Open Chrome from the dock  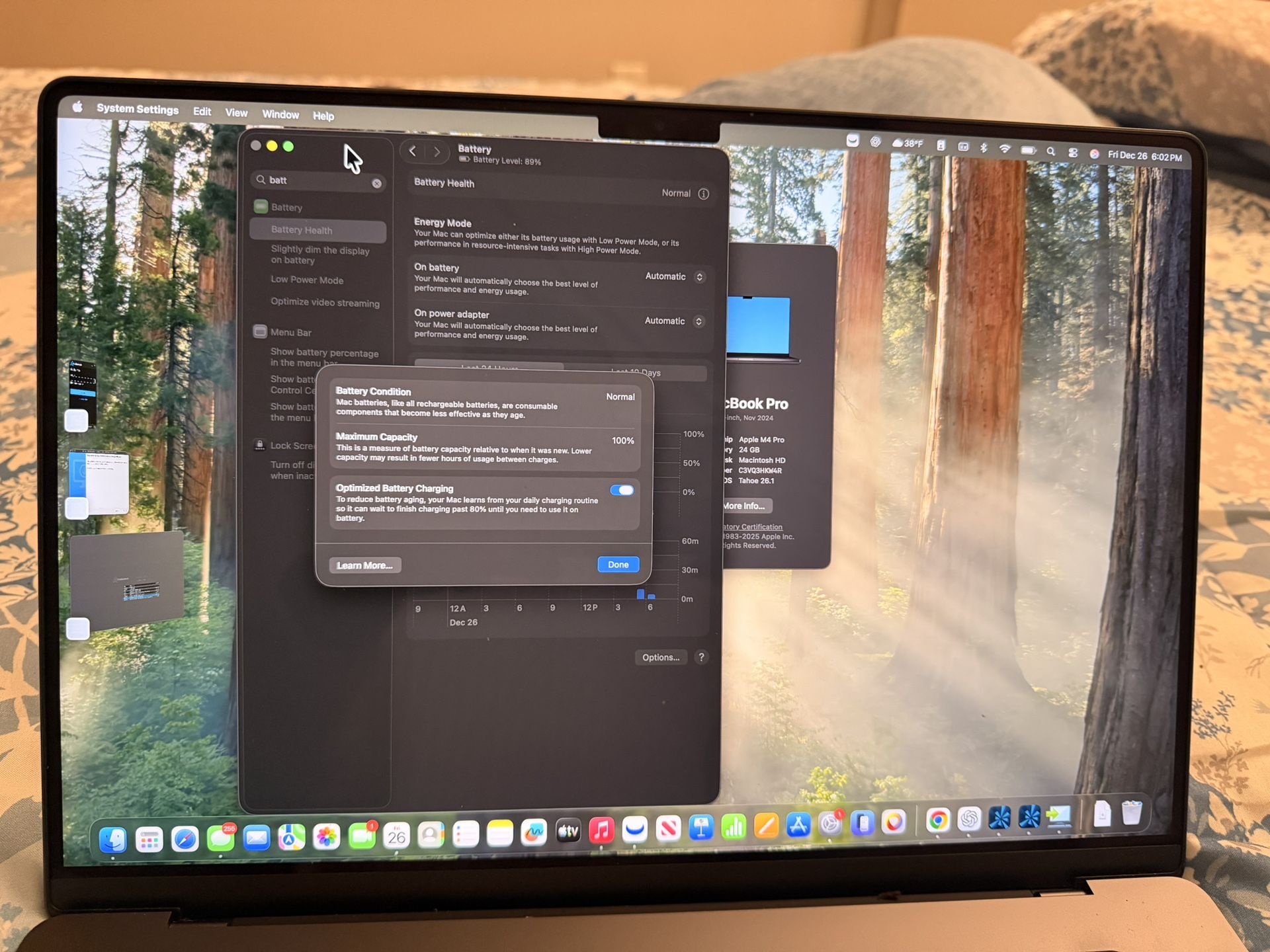click(x=937, y=820)
